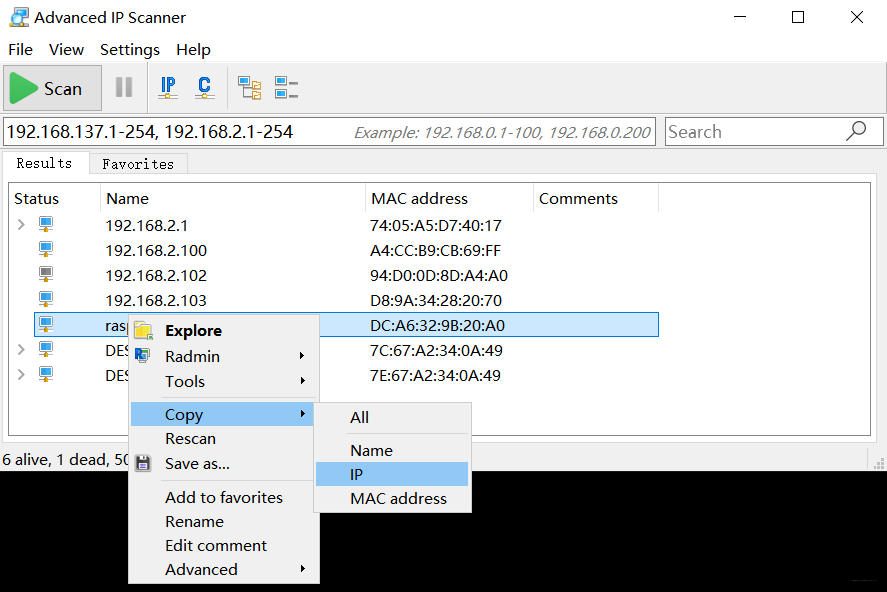The height and width of the screenshot is (592, 887).
Task: Click the dead host icon for 192.168.2.102
Action: (46, 274)
